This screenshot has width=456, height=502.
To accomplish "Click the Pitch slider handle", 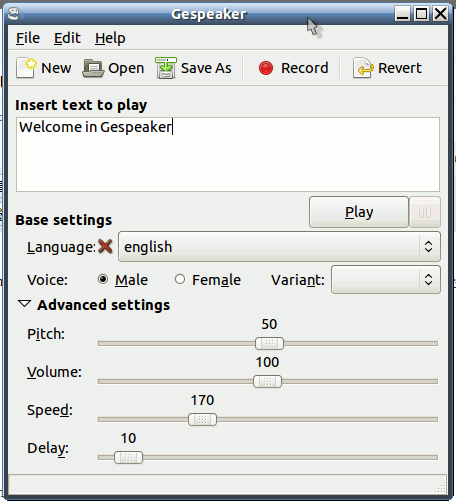I will click(x=269, y=343).
